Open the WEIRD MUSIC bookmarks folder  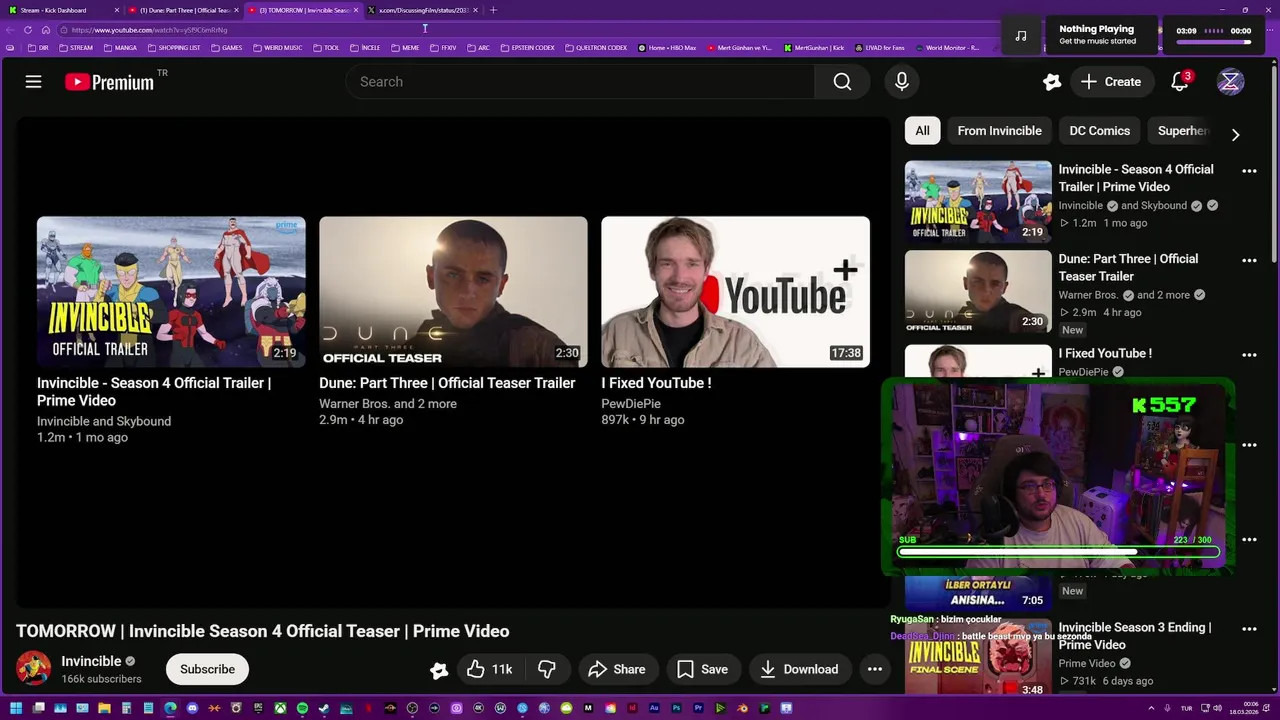[278, 48]
